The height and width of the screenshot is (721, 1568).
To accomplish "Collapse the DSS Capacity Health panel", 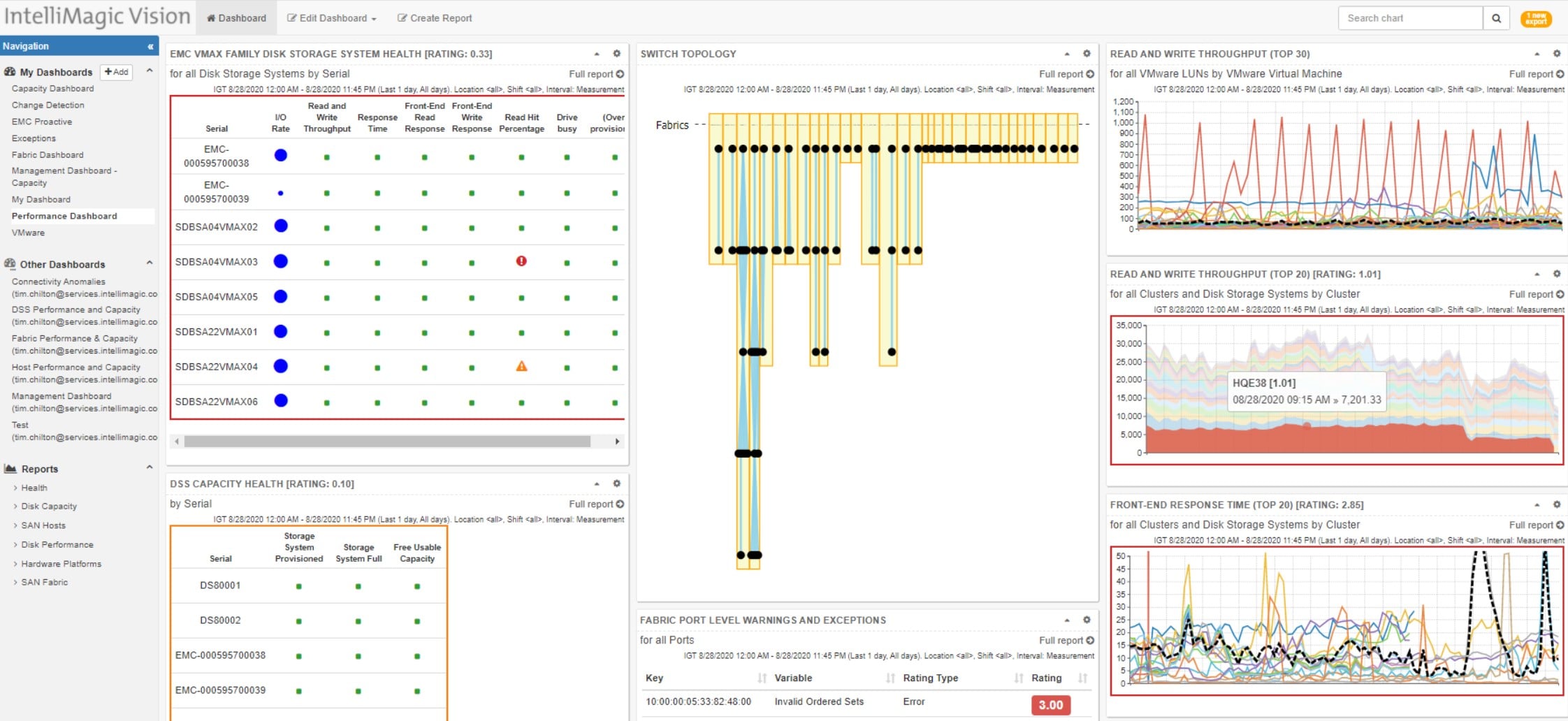I will tap(597, 483).
